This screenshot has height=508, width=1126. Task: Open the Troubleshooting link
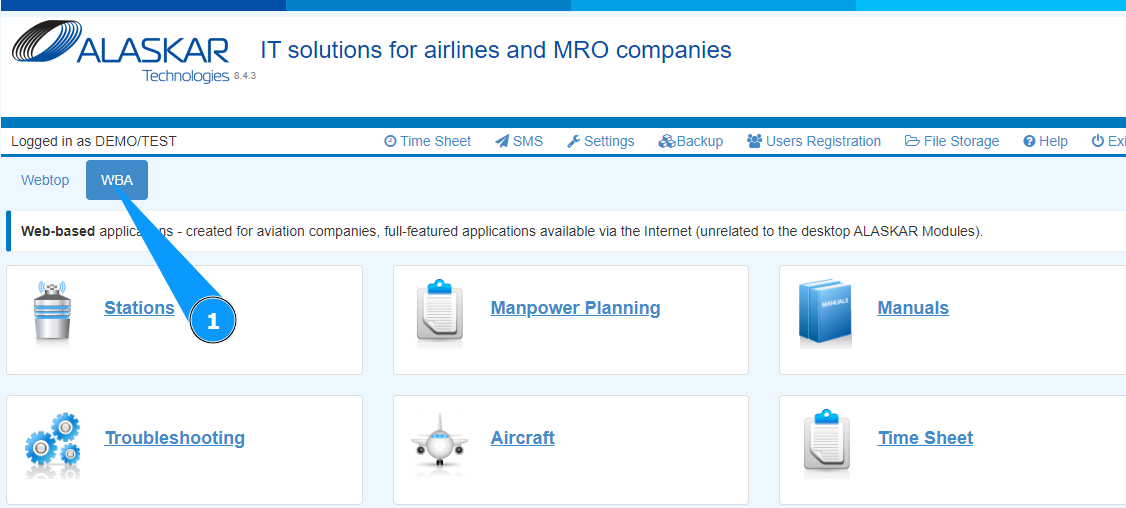pos(175,438)
